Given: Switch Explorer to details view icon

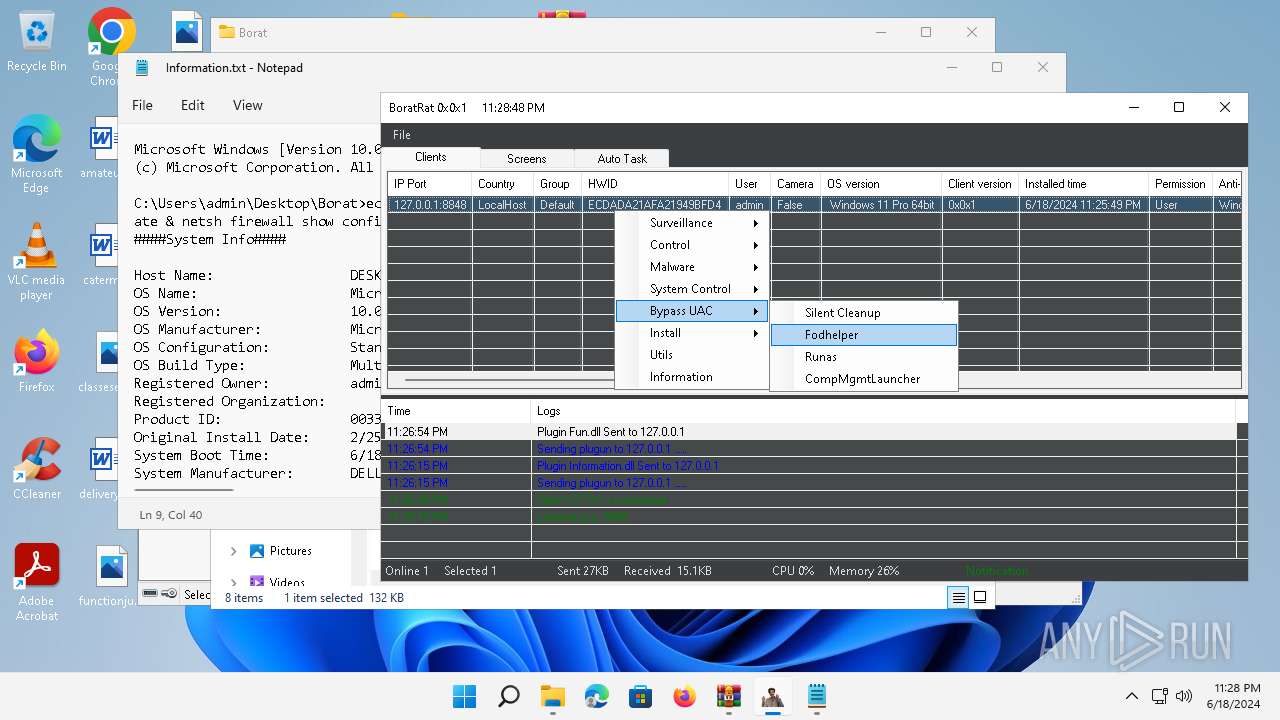Looking at the screenshot, I should pos(958,597).
